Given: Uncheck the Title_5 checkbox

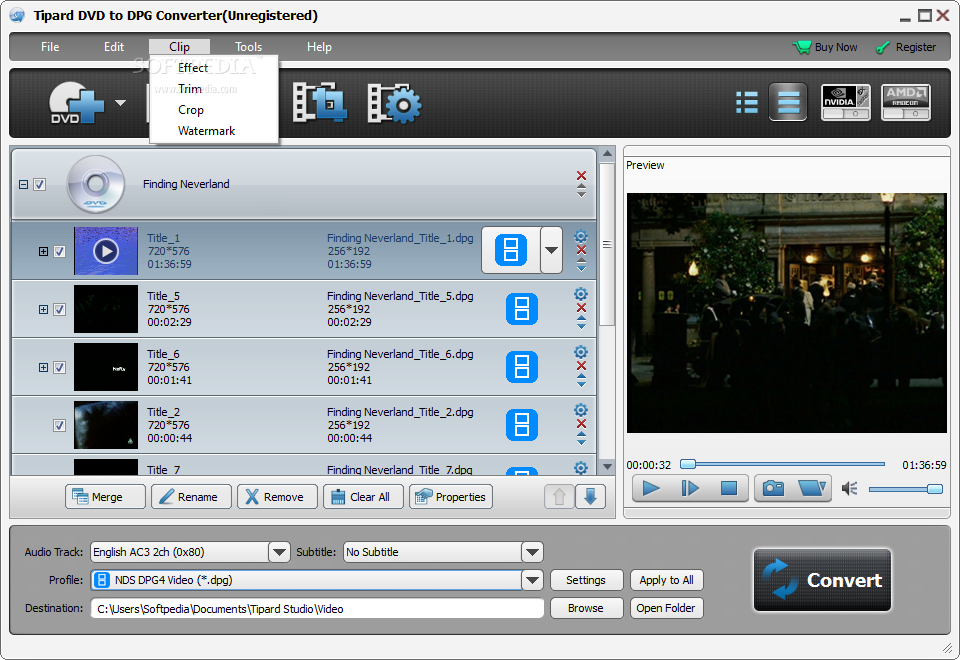Looking at the screenshot, I should 59,310.
